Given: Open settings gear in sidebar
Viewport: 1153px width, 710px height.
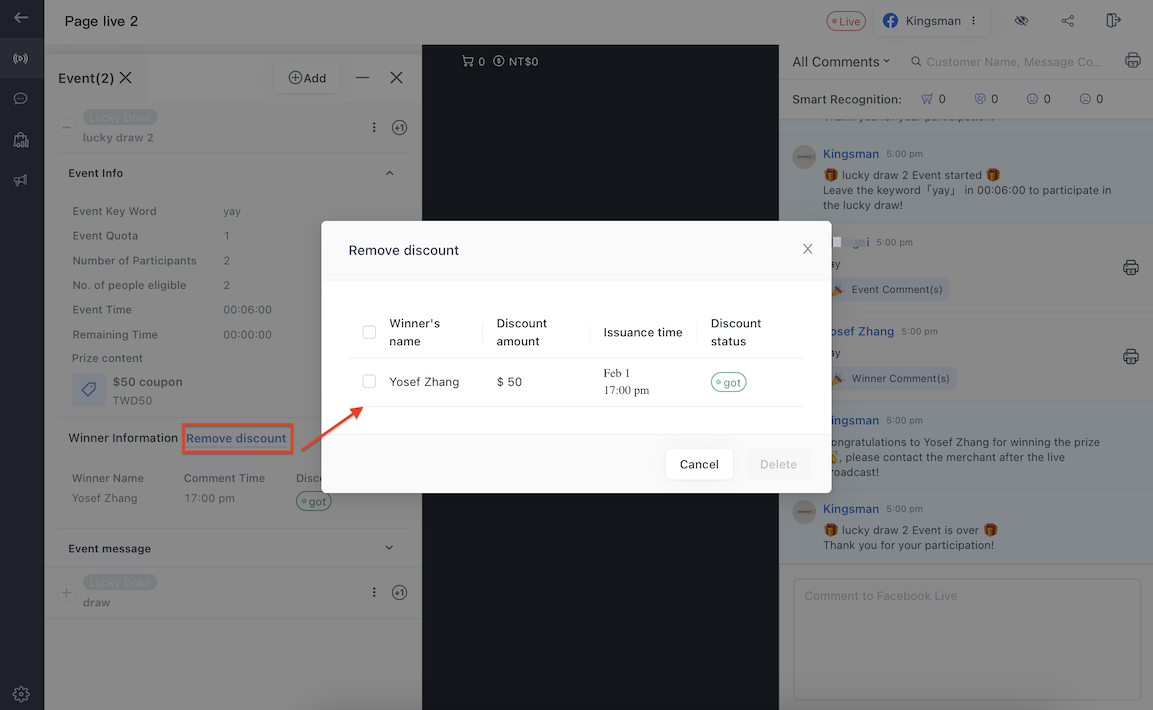Looking at the screenshot, I should click(21, 694).
